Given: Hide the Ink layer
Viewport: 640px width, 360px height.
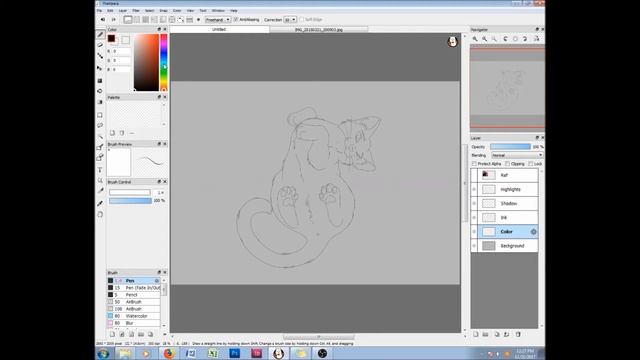Looking at the screenshot, I should click(474, 218).
